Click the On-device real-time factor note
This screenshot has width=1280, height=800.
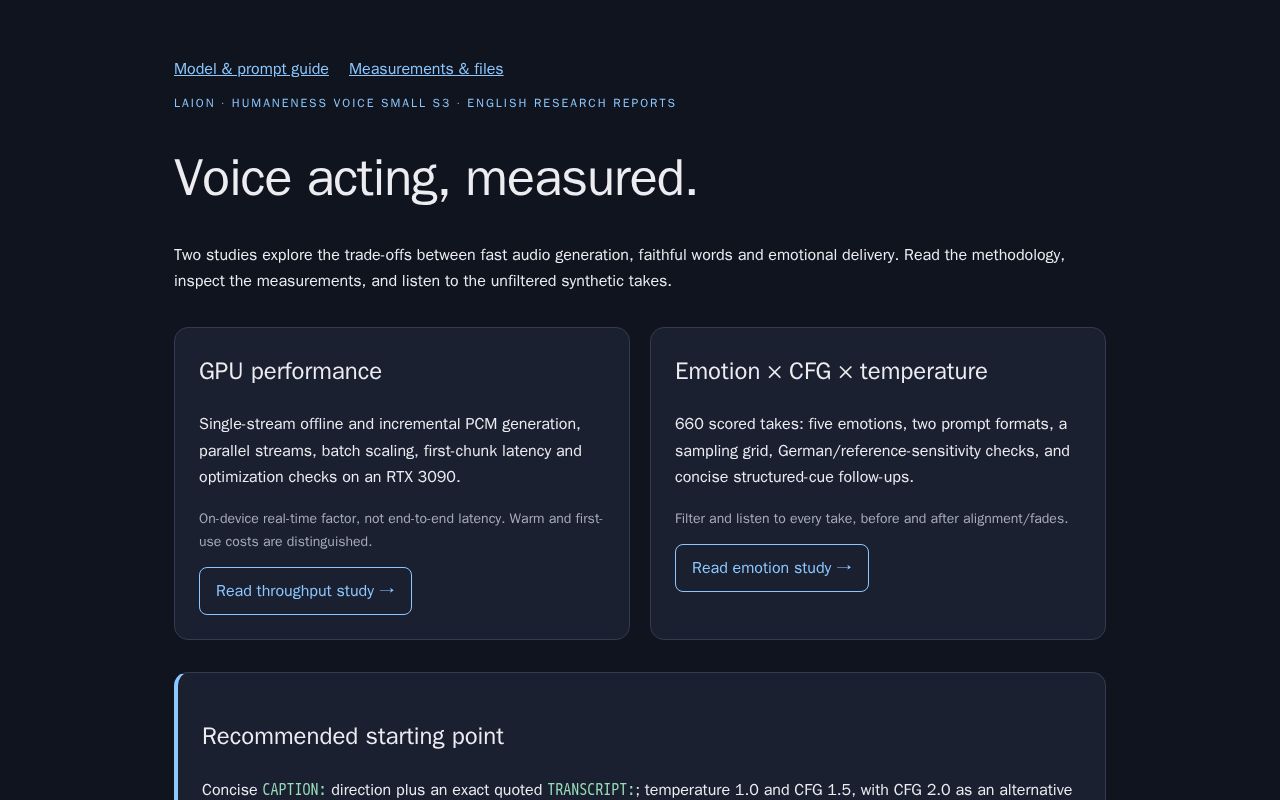(401, 530)
